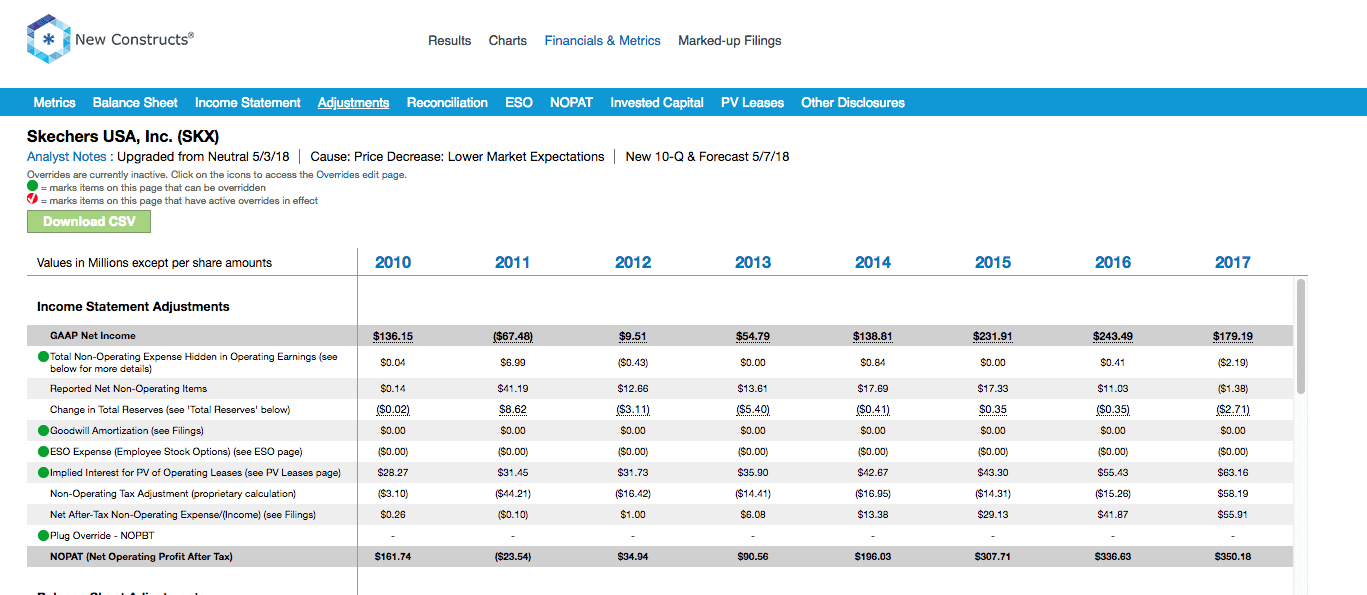This screenshot has height=595, width=1367.
Task: Select the 2012 year column header
Action: click(633, 262)
